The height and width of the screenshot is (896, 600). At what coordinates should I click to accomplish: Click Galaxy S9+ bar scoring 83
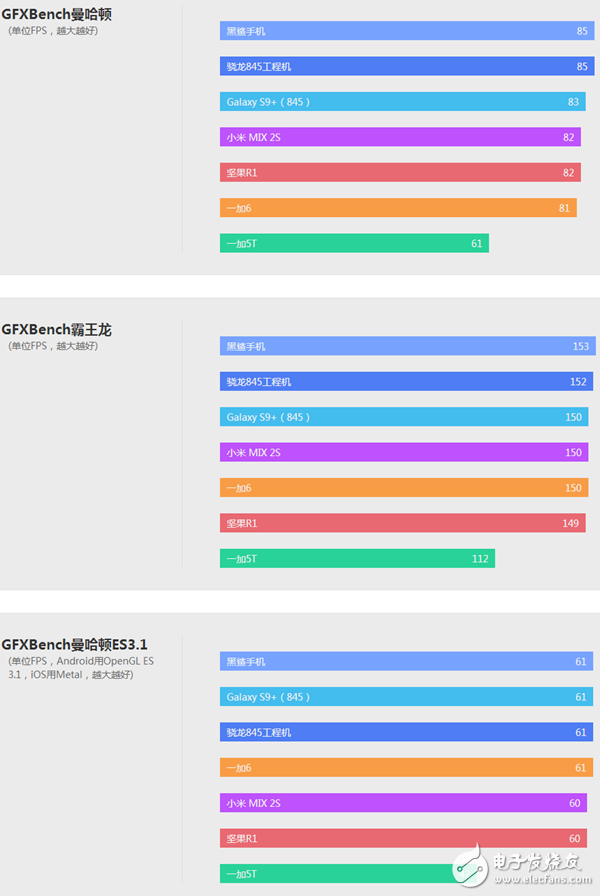[402, 102]
